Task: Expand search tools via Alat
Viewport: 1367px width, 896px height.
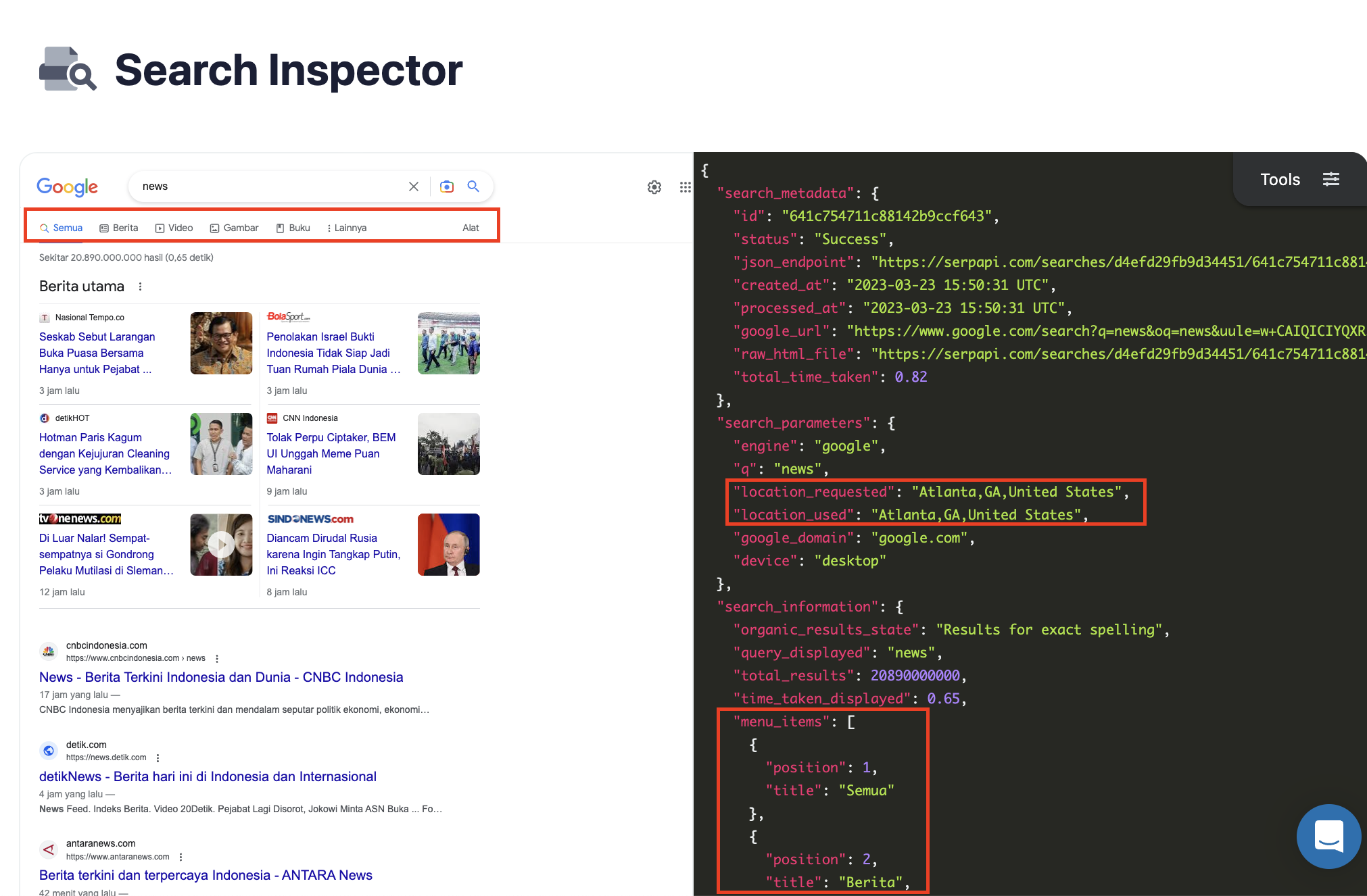Action: (471, 228)
